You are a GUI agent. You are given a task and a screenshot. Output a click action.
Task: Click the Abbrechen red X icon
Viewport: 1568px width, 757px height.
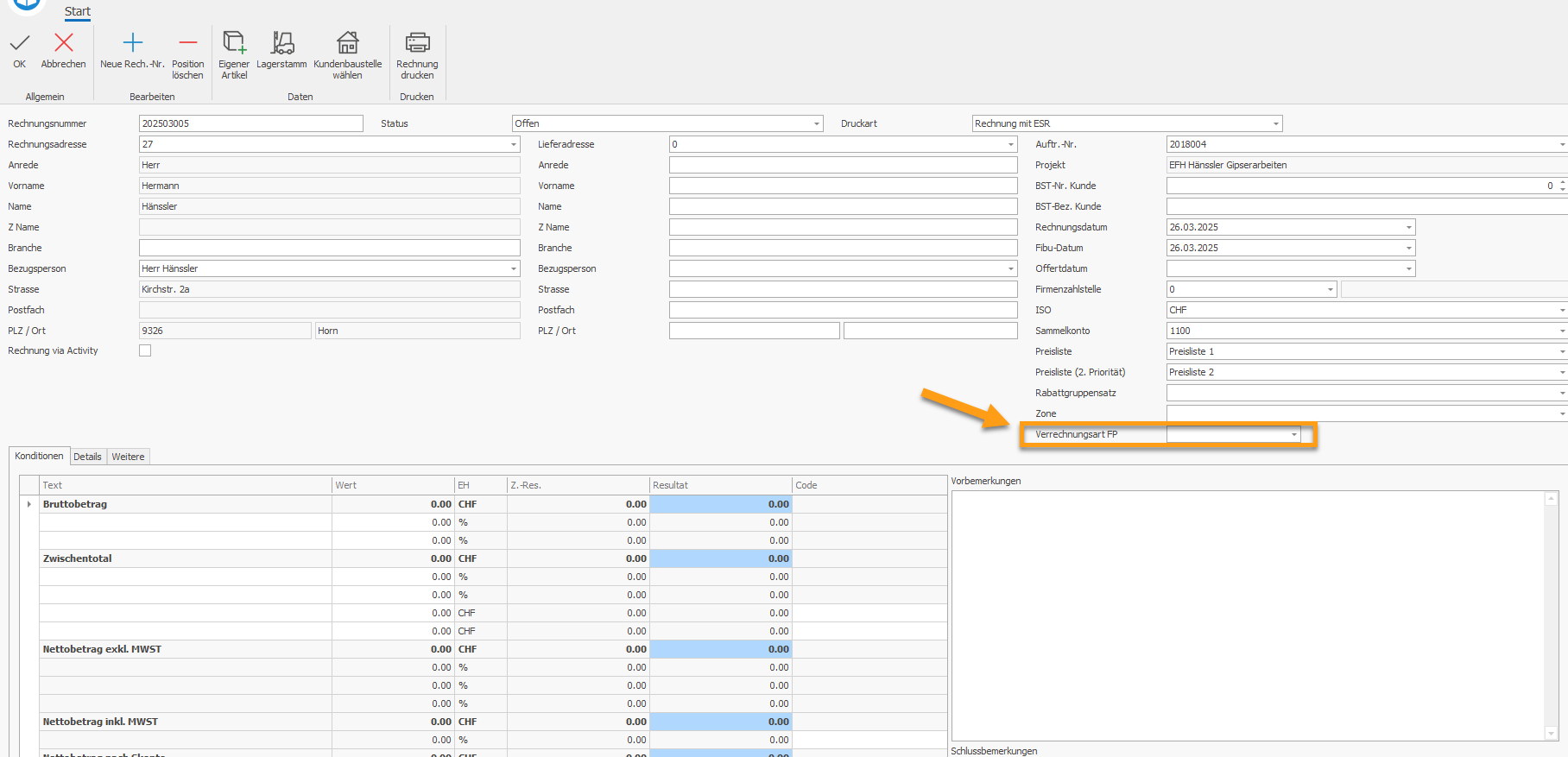[64, 43]
